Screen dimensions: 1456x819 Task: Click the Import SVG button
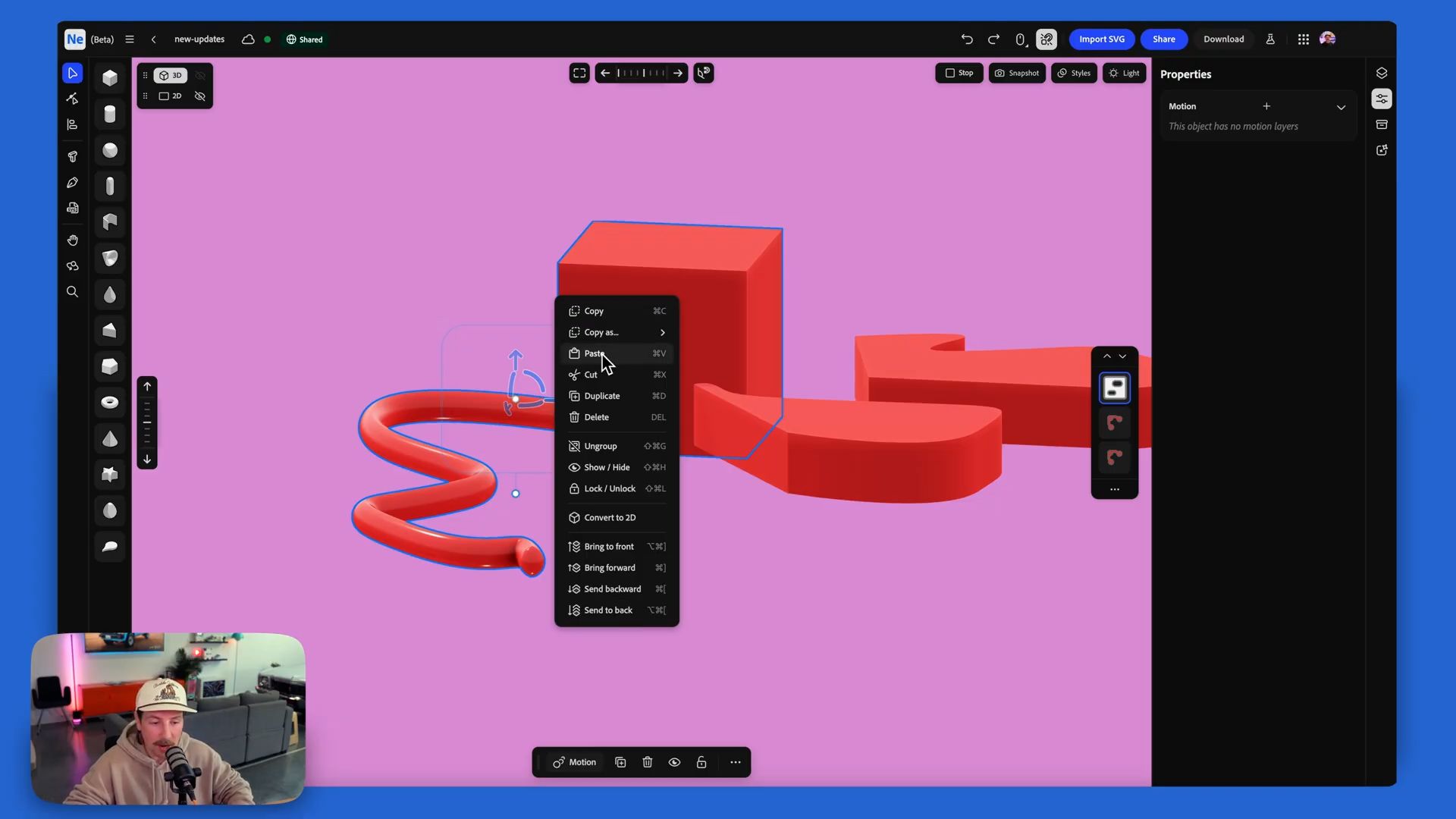click(1101, 39)
